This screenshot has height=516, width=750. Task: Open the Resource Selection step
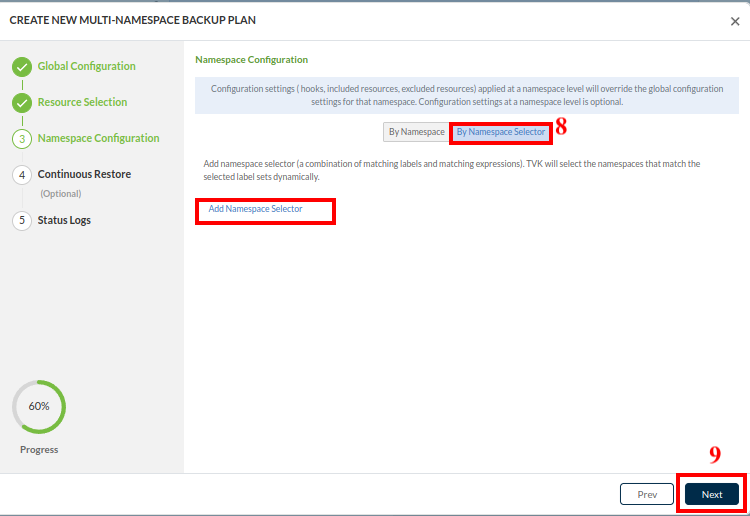click(82, 103)
